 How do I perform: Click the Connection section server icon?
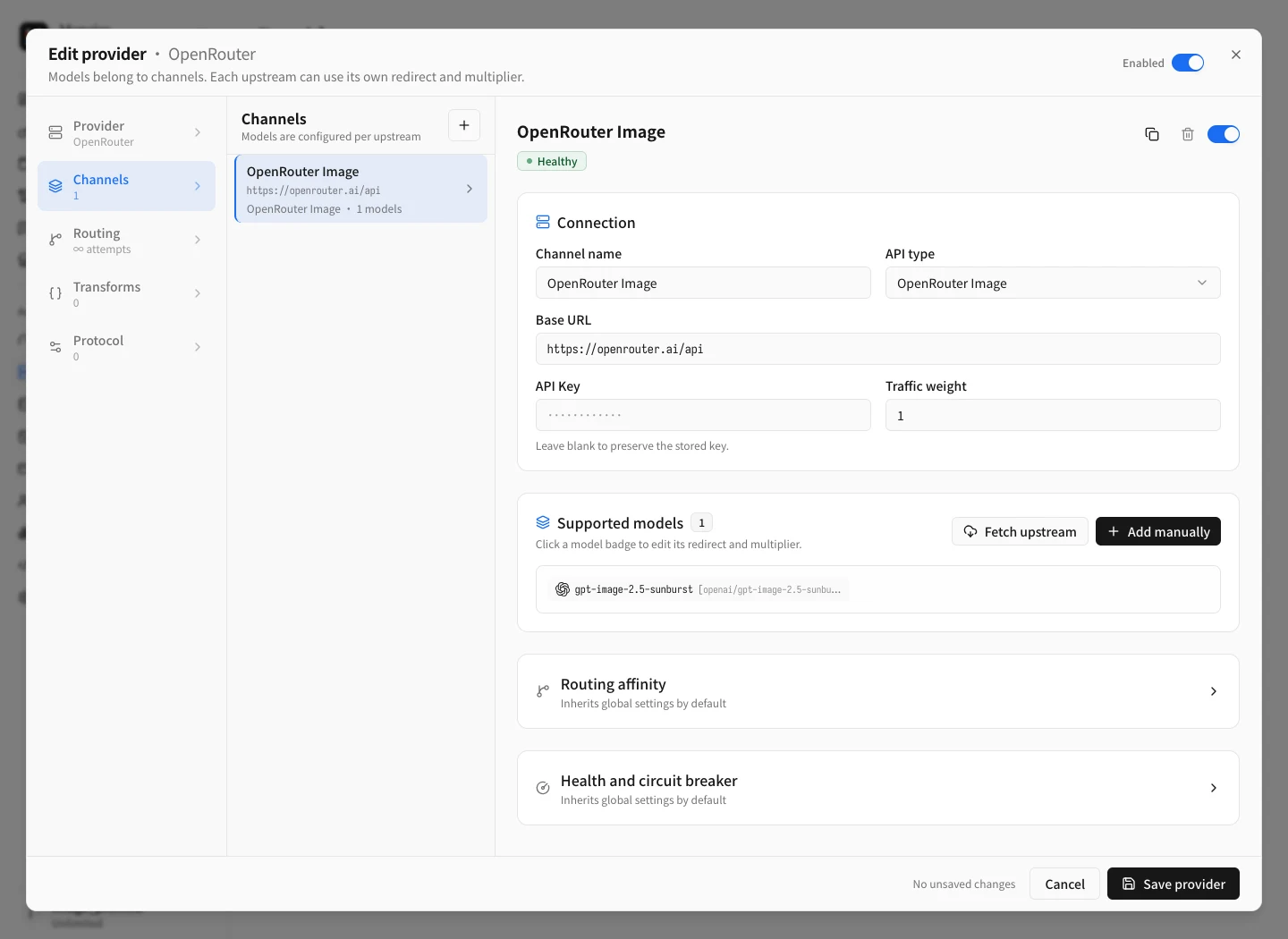543,222
